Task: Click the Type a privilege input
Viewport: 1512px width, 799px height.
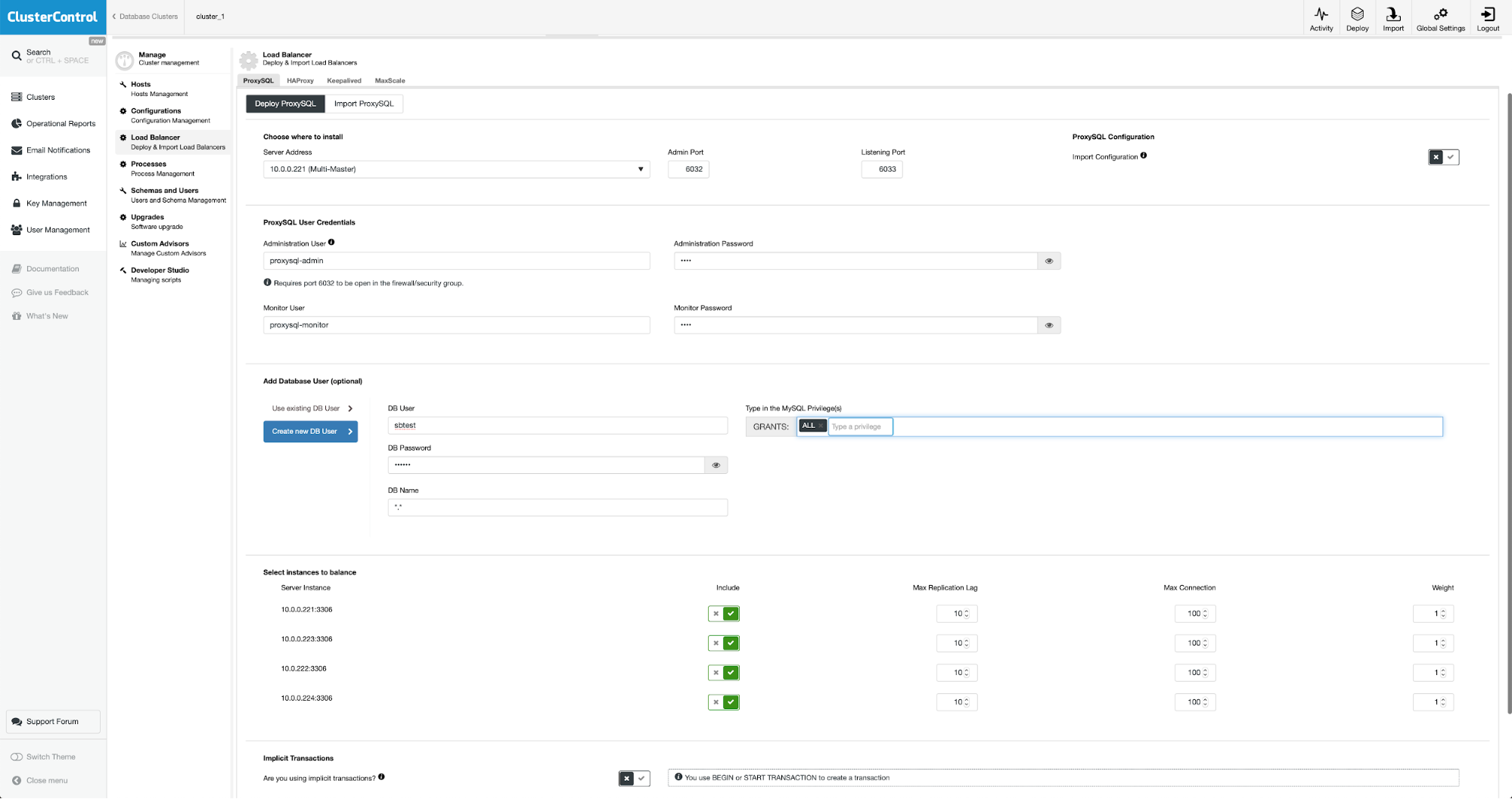Action: (861, 426)
